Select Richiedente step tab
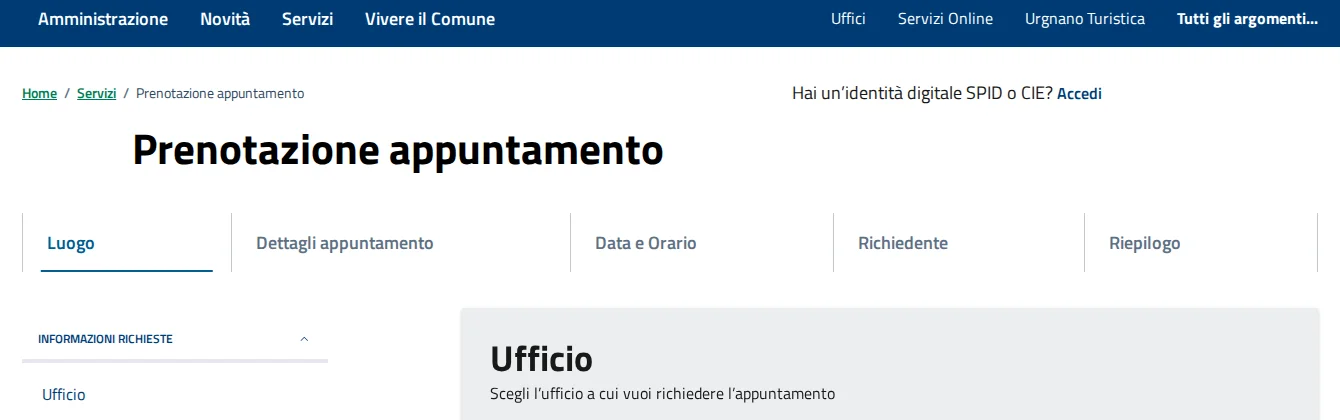This screenshot has width=1340, height=420. click(x=903, y=243)
